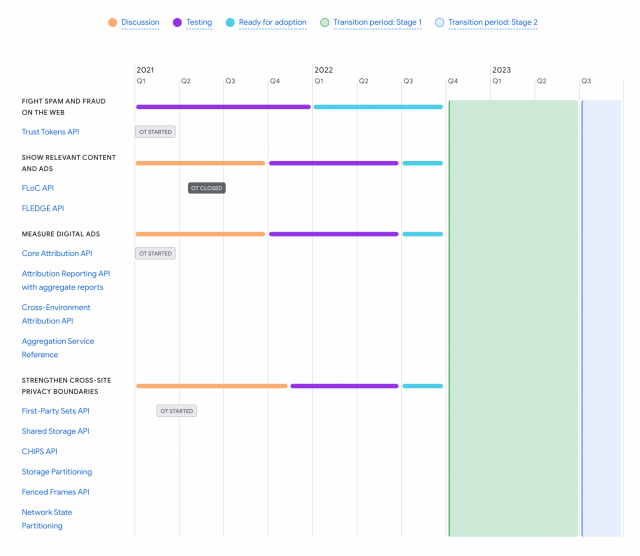
Task: Click the Shared Storage API link
Action: (56, 431)
